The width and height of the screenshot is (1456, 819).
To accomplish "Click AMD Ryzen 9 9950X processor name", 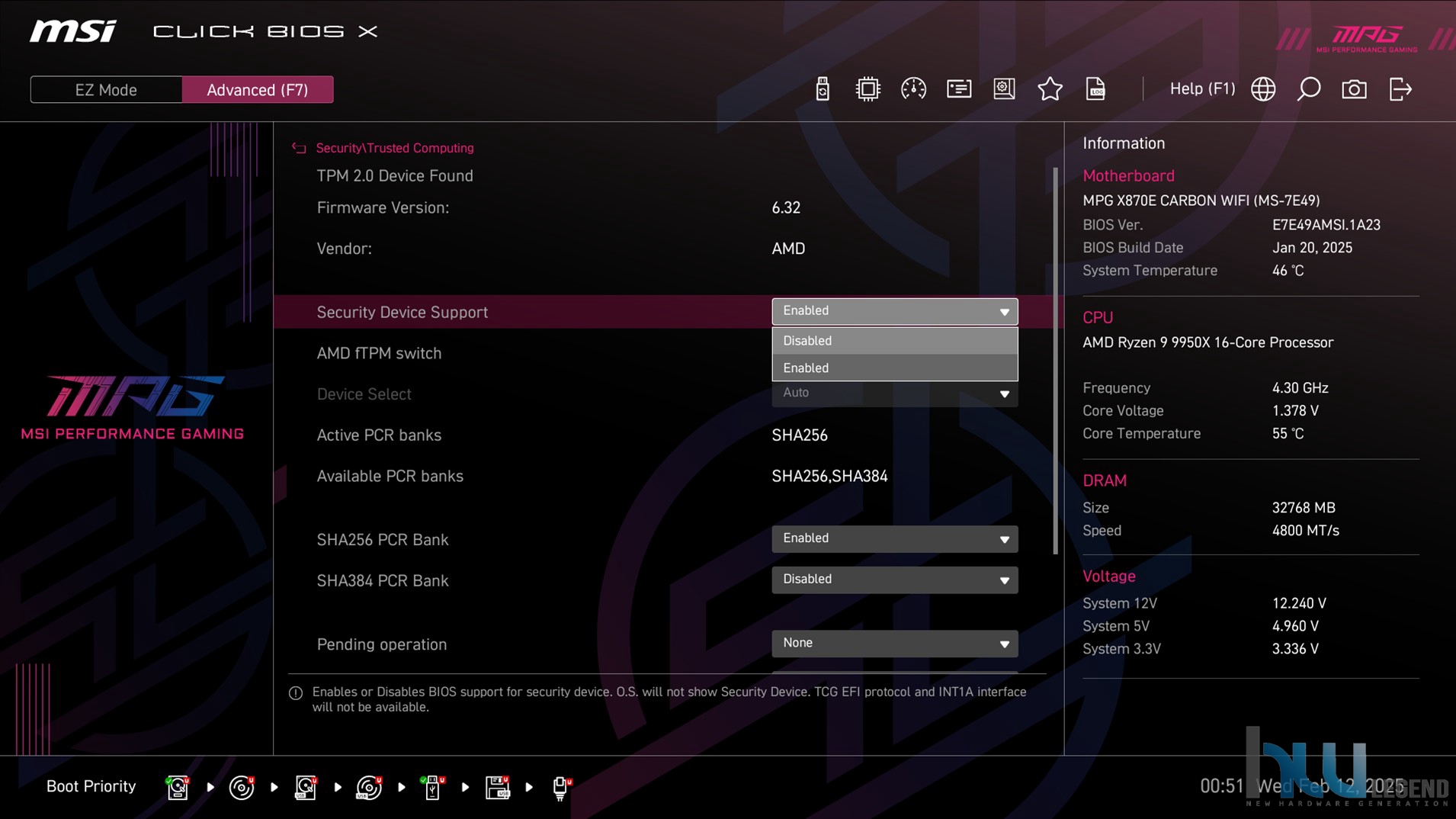I will click(1207, 342).
